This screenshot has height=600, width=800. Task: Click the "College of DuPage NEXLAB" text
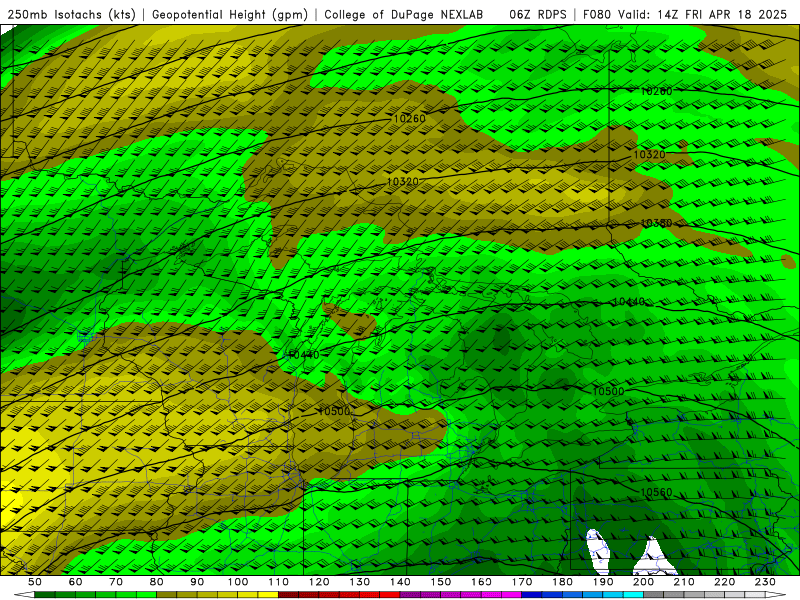pyautogui.click(x=404, y=15)
